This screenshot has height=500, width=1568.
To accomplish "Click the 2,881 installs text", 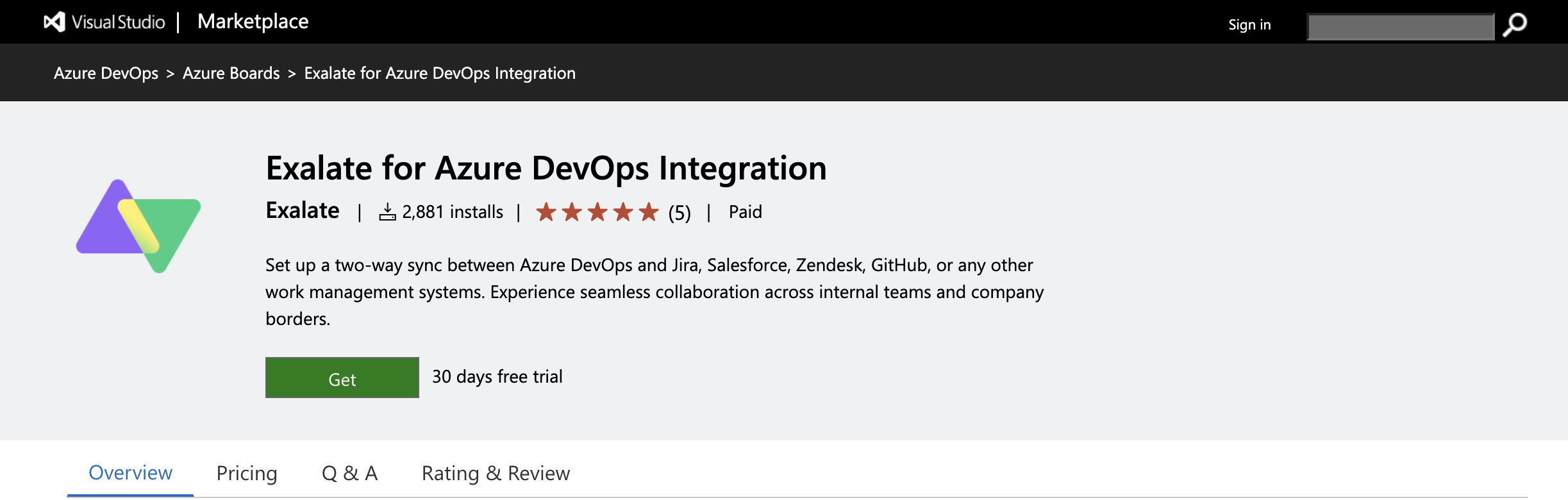I will 453,212.
